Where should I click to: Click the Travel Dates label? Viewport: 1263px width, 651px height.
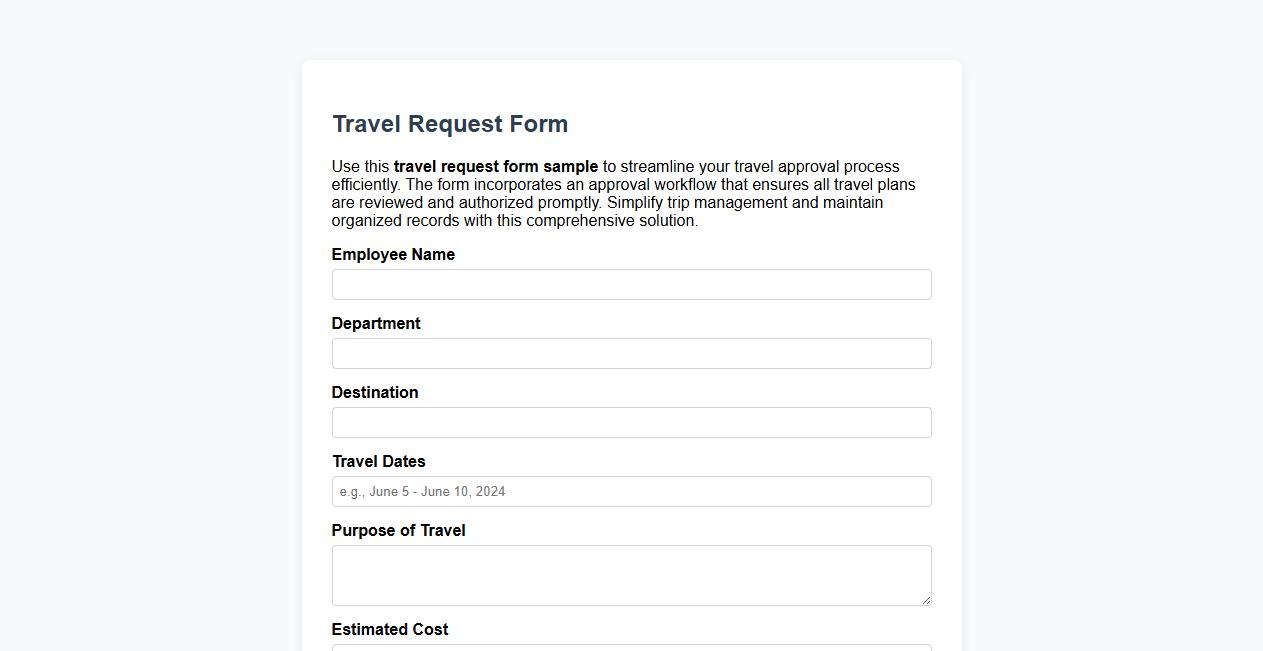(x=378, y=461)
